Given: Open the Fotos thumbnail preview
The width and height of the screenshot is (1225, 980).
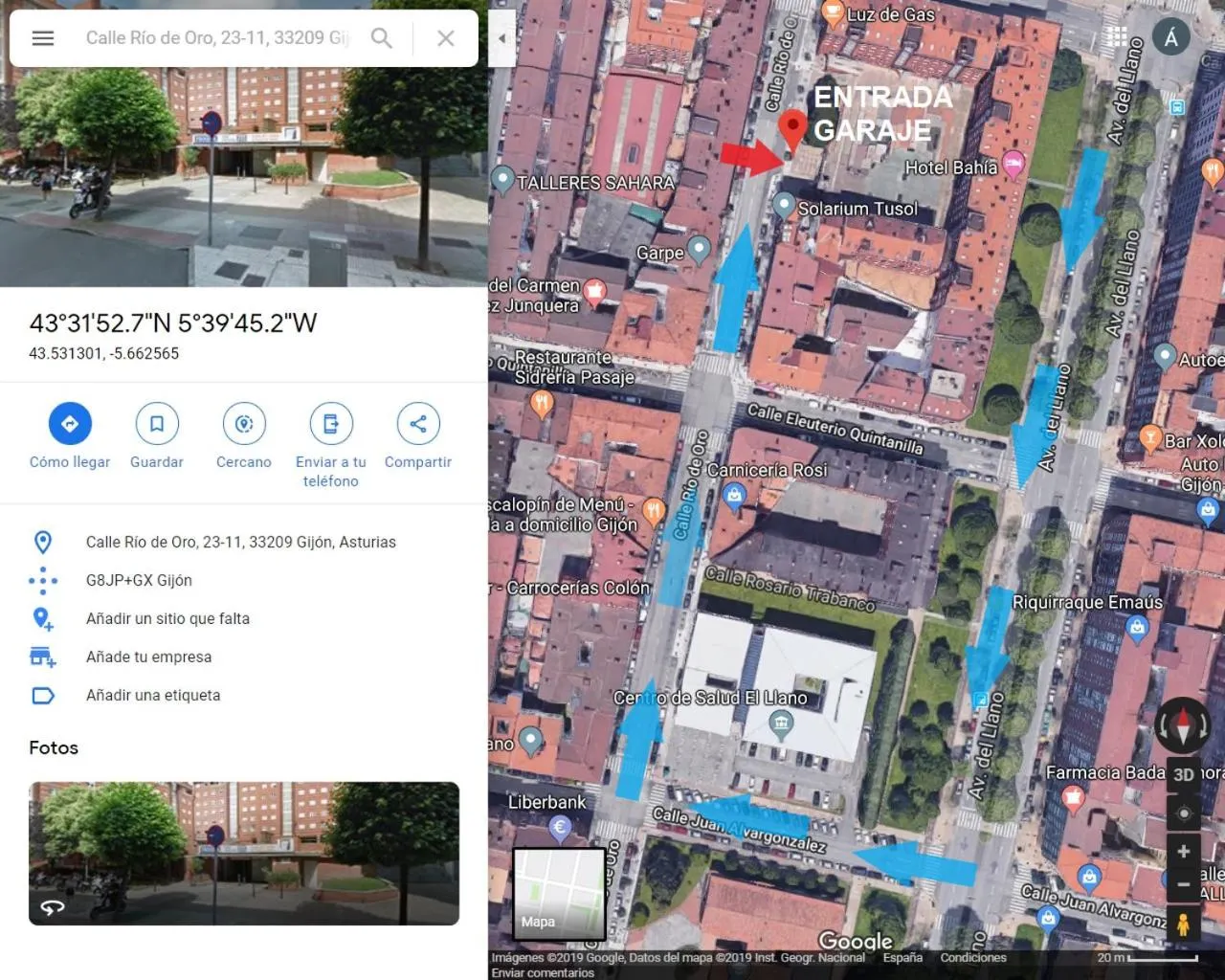Looking at the screenshot, I should 243,853.
